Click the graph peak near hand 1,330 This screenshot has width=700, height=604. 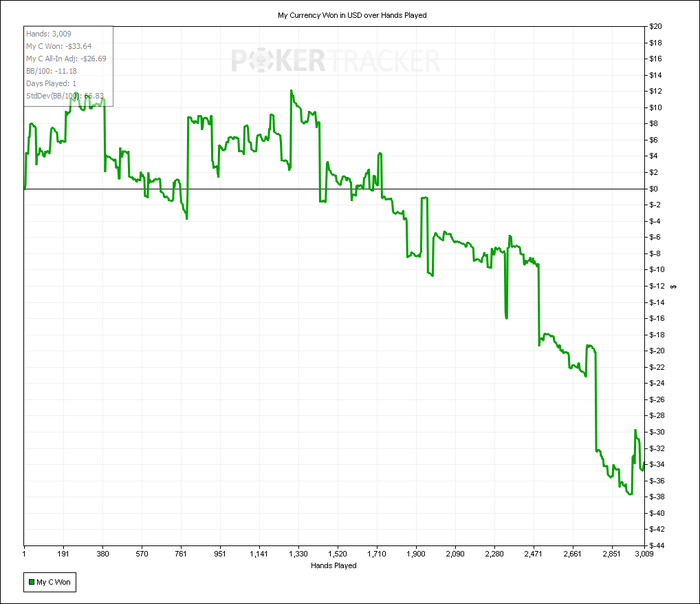(x=291, y=91)
